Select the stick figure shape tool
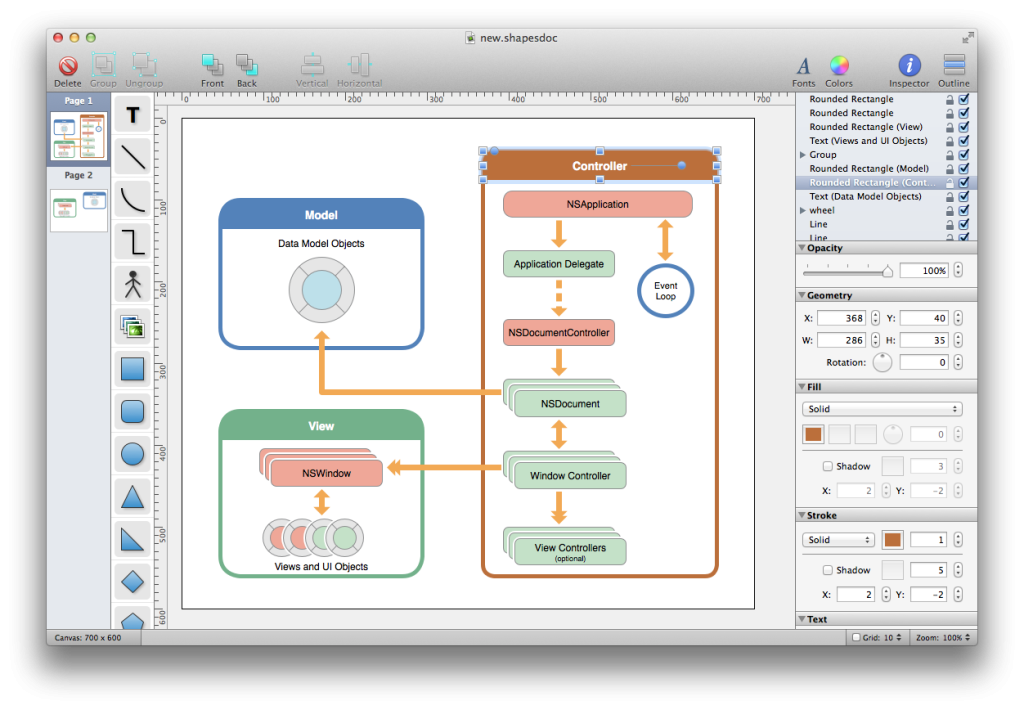 132,283
